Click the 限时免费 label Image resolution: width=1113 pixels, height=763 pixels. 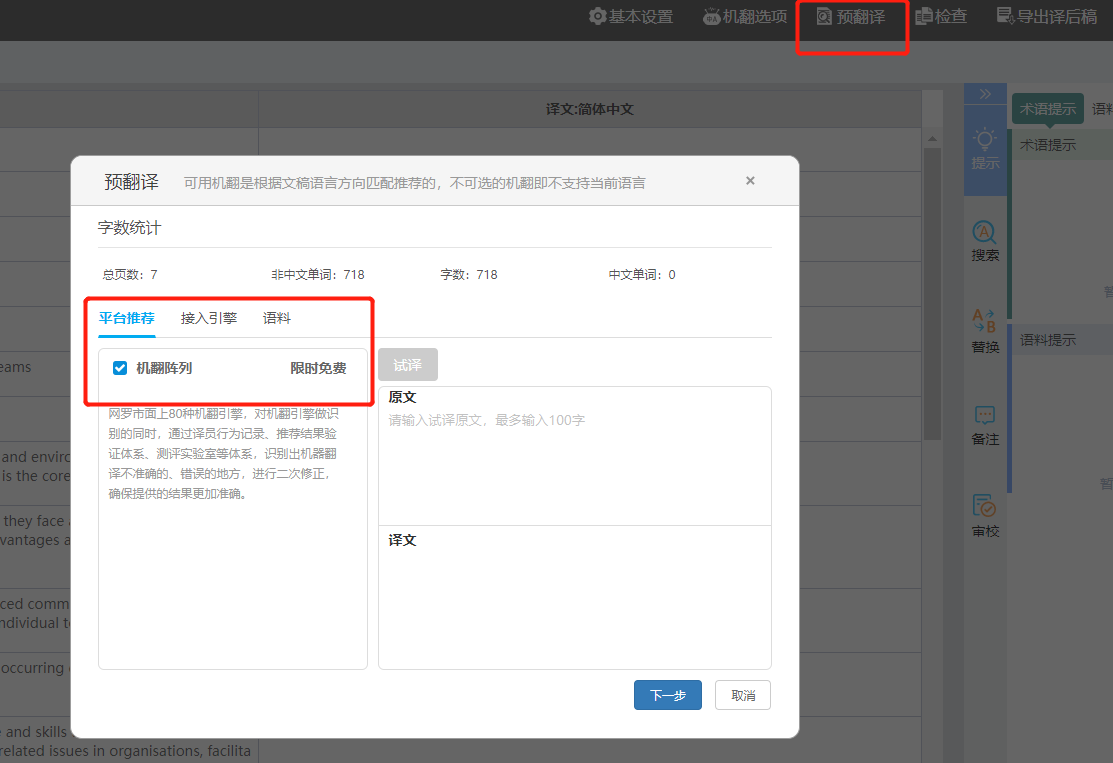click(x=318, y=368)
